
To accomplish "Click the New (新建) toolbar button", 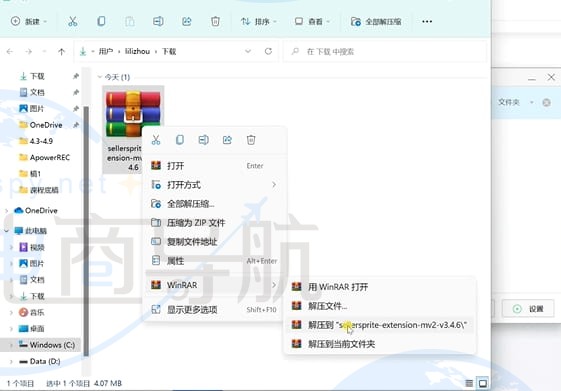I will 29,21.
